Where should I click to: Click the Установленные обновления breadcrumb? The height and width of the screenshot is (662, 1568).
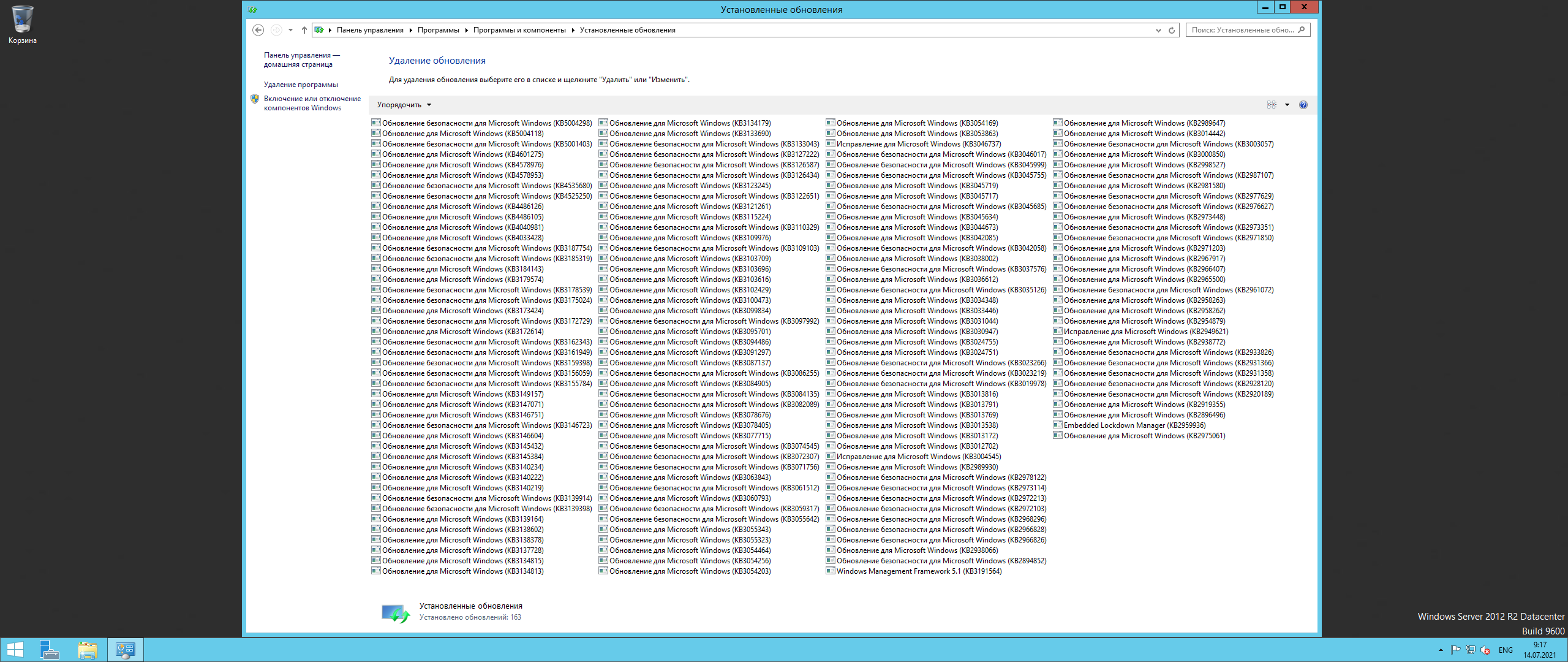tap(628, 30)
